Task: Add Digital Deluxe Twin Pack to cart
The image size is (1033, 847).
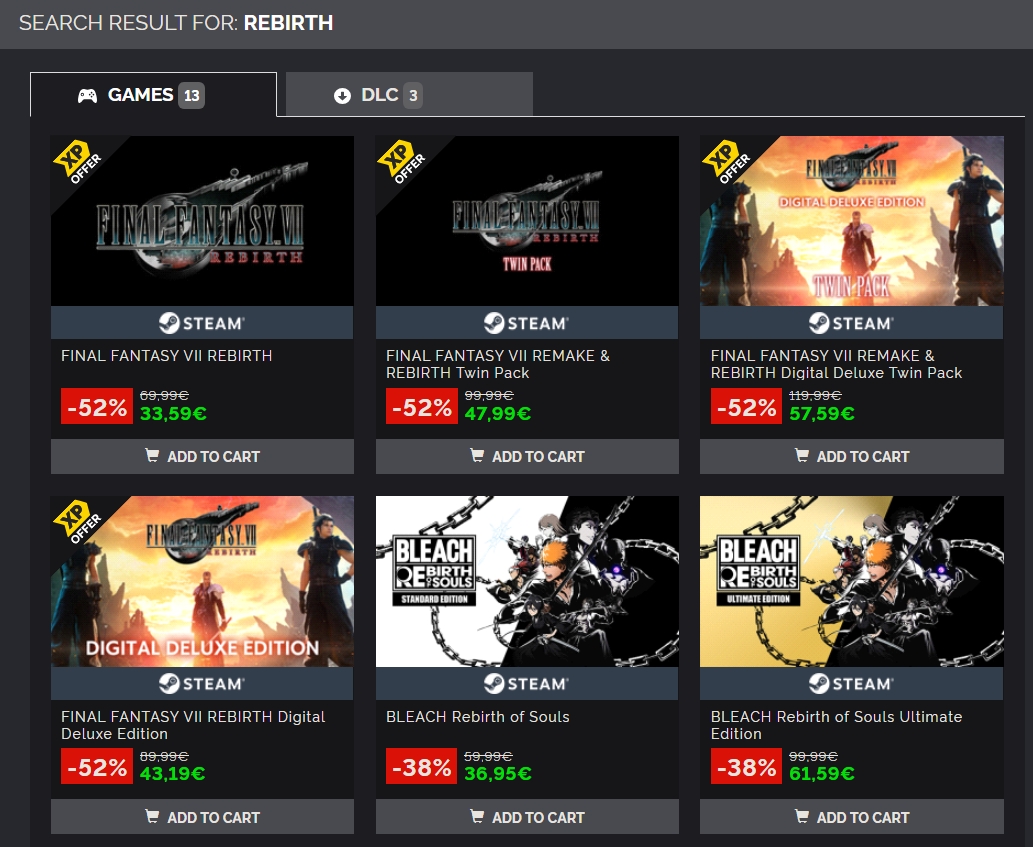Action: click(x=852, y=456)
